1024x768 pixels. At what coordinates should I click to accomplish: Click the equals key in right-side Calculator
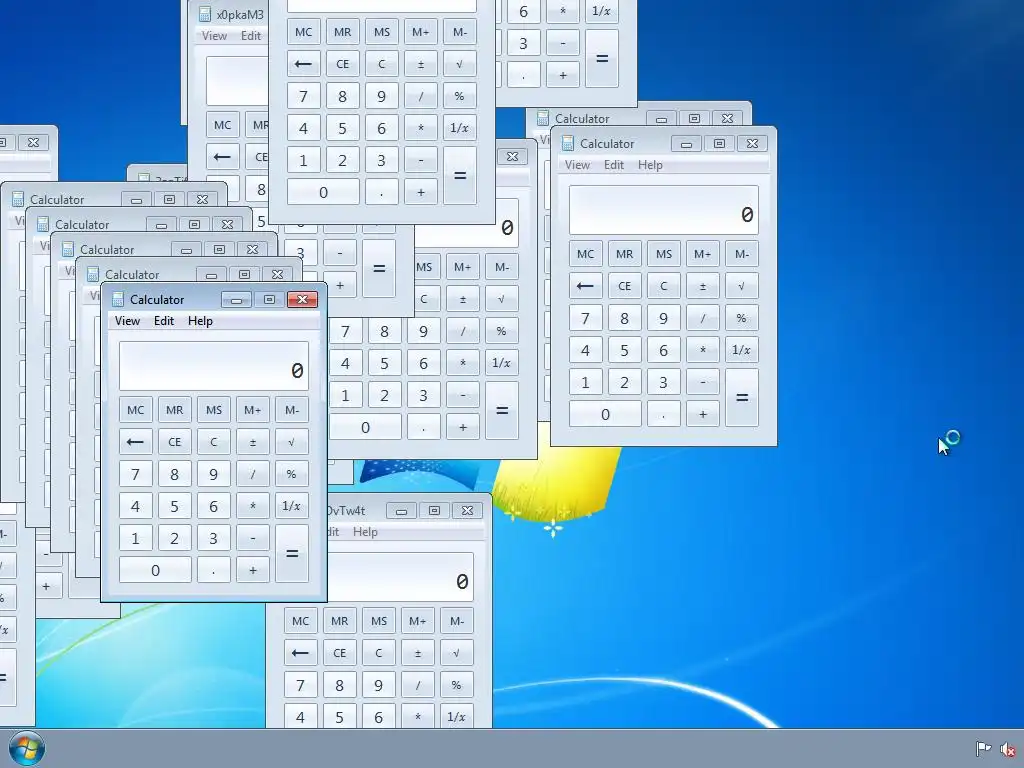pyautogui.click(x=741, y=398)
